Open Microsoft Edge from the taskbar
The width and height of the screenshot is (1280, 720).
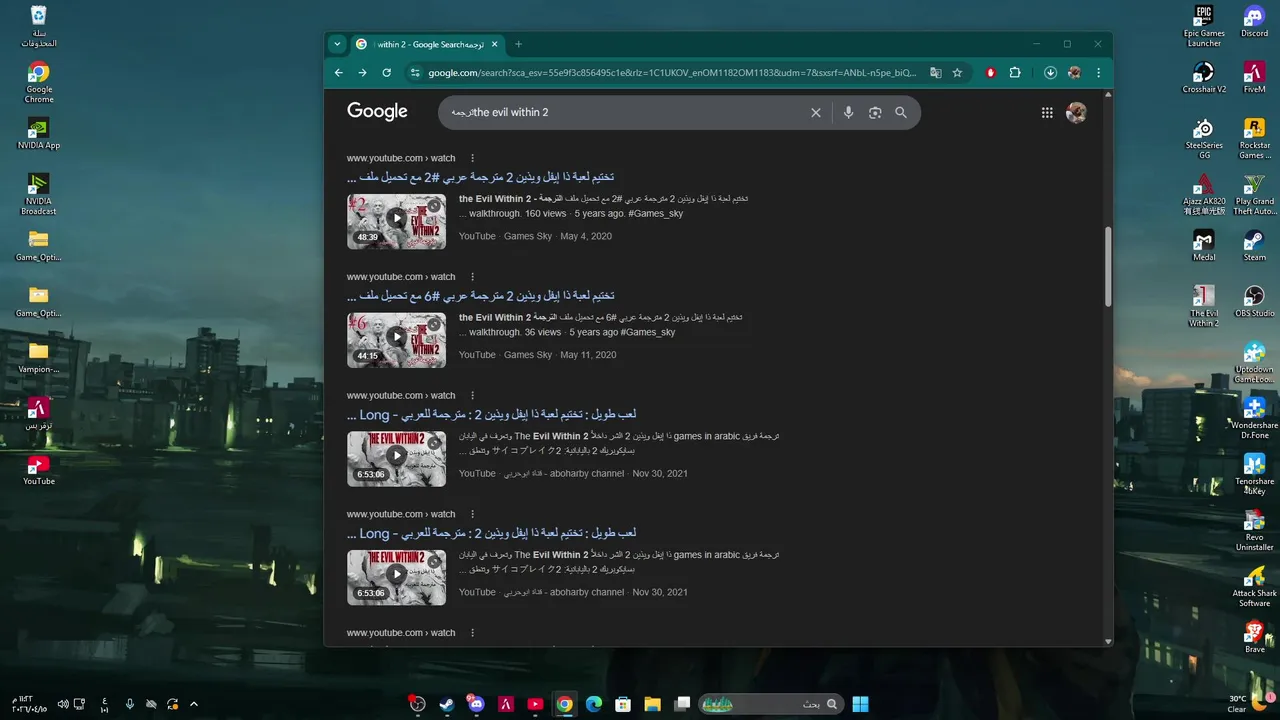(x=594, y=704)
